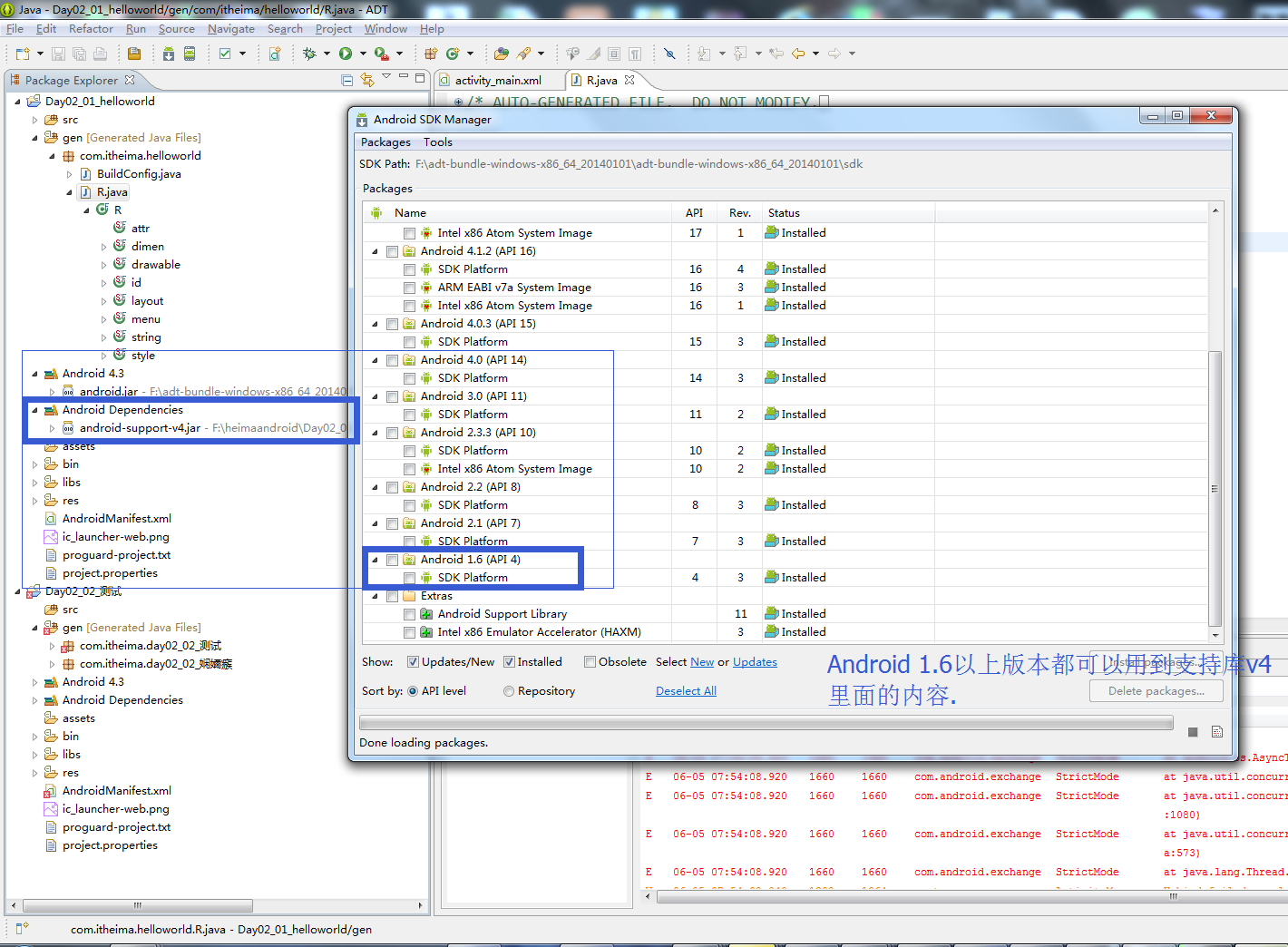The height and width of the screenshot is (947, 1288).
Task: Click the SDK Manager loading progress bar
Action: [x=766, y=723]
